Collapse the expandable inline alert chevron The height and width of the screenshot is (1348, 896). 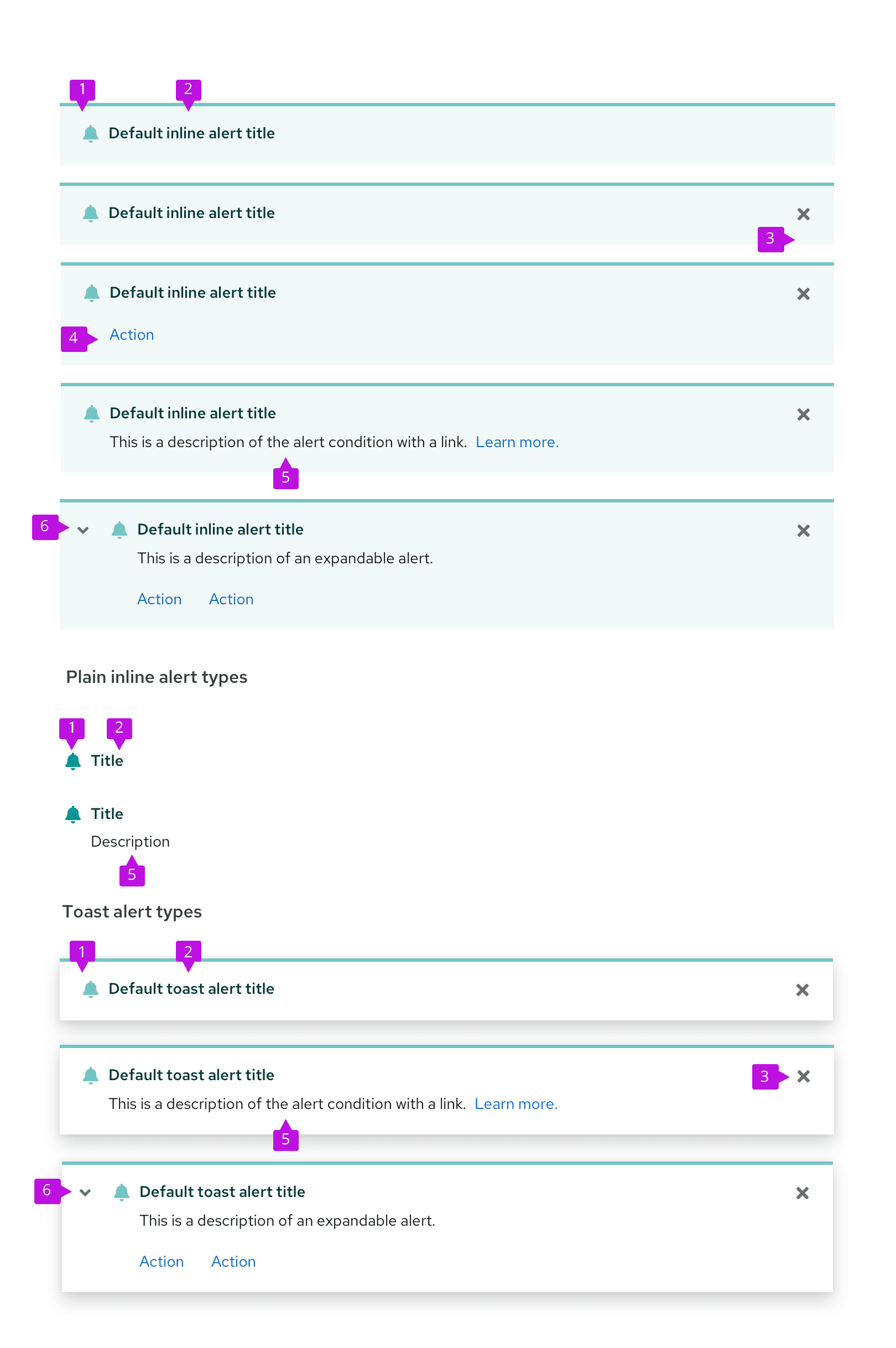coord(83,531)
